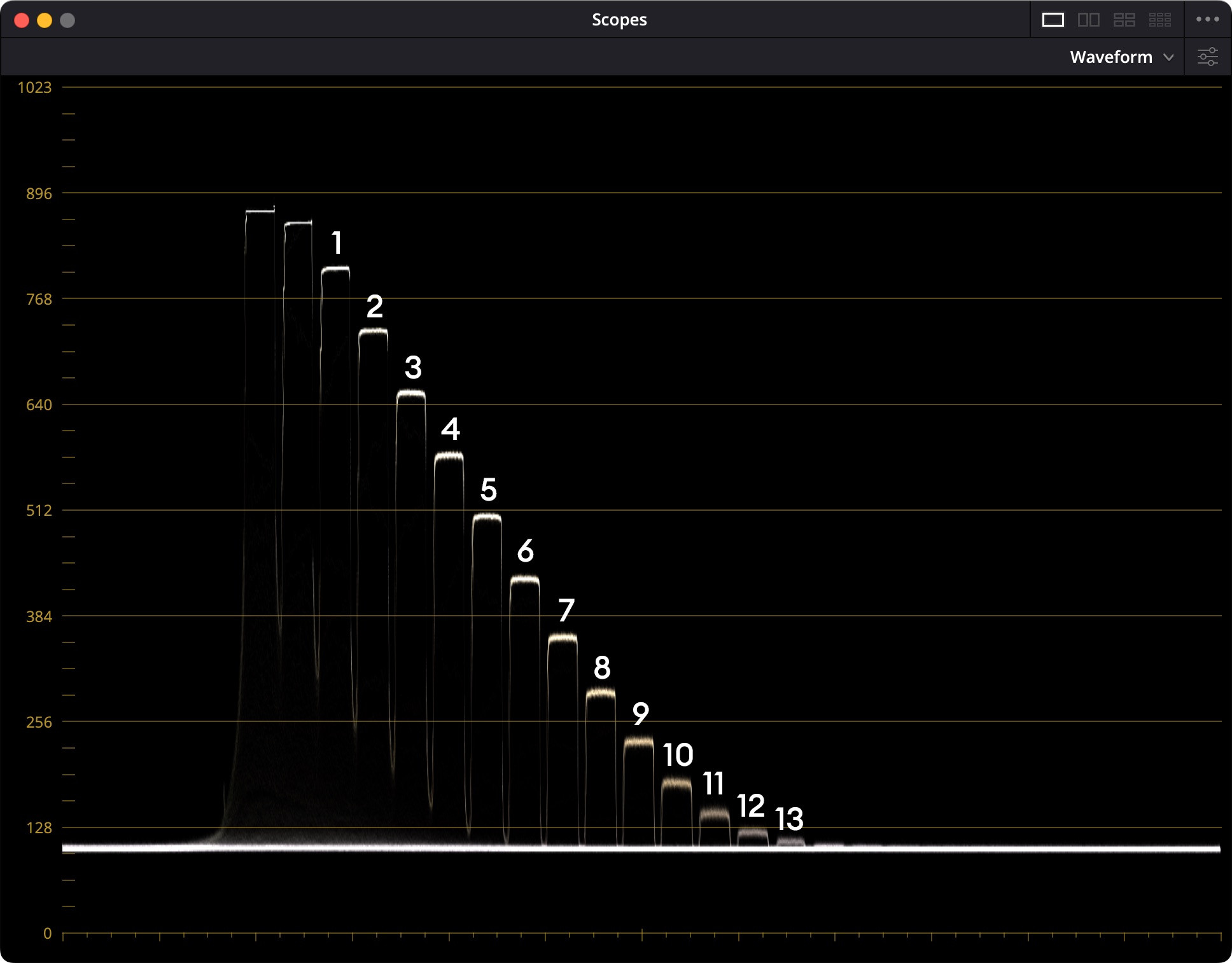Viewport: 1232px width, 963px height.
Task: Click the Scopes window title
Action: [619, 20]
